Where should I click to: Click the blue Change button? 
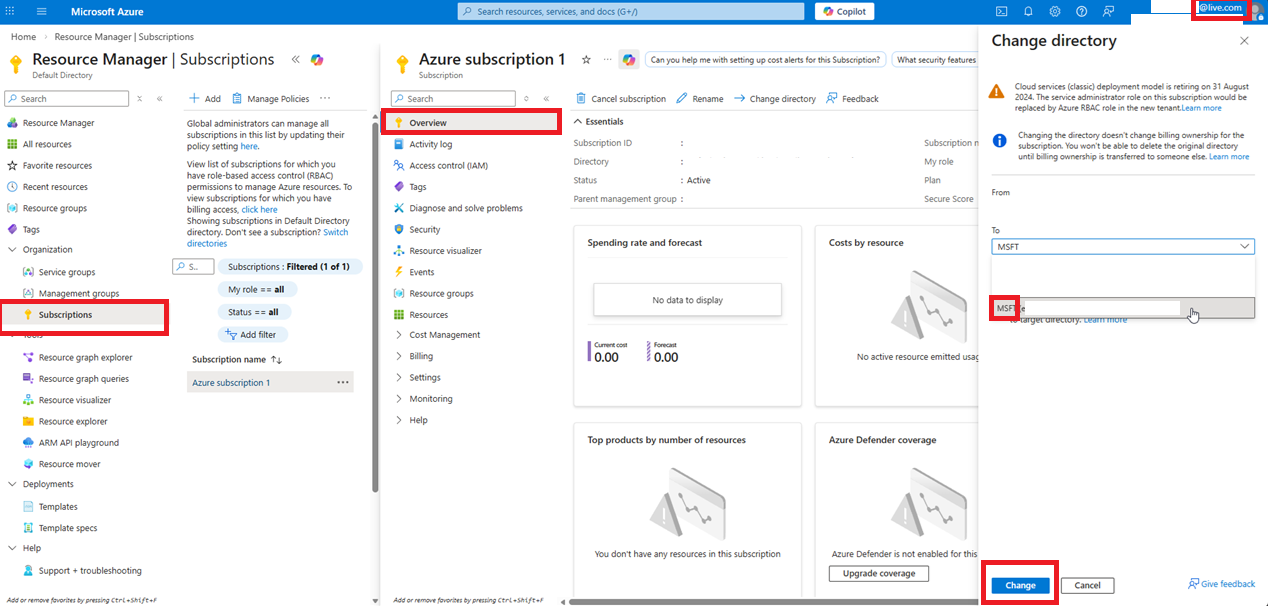(x=1020, y=585)
